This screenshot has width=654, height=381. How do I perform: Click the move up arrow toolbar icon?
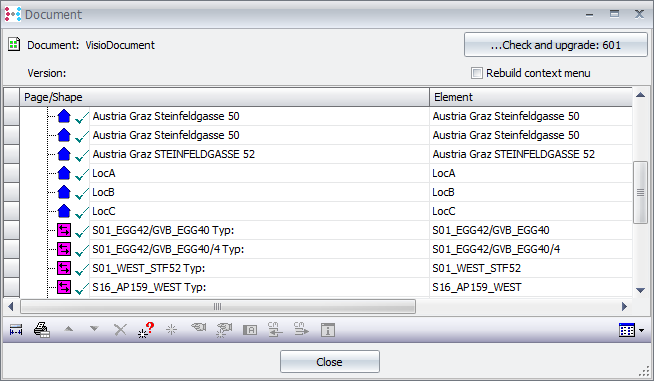click(69, 329)
